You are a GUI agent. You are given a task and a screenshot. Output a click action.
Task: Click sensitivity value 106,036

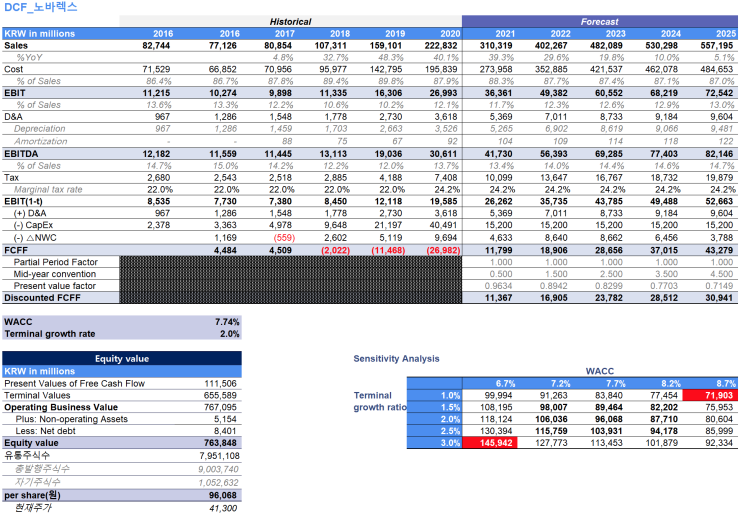(553, 419)
